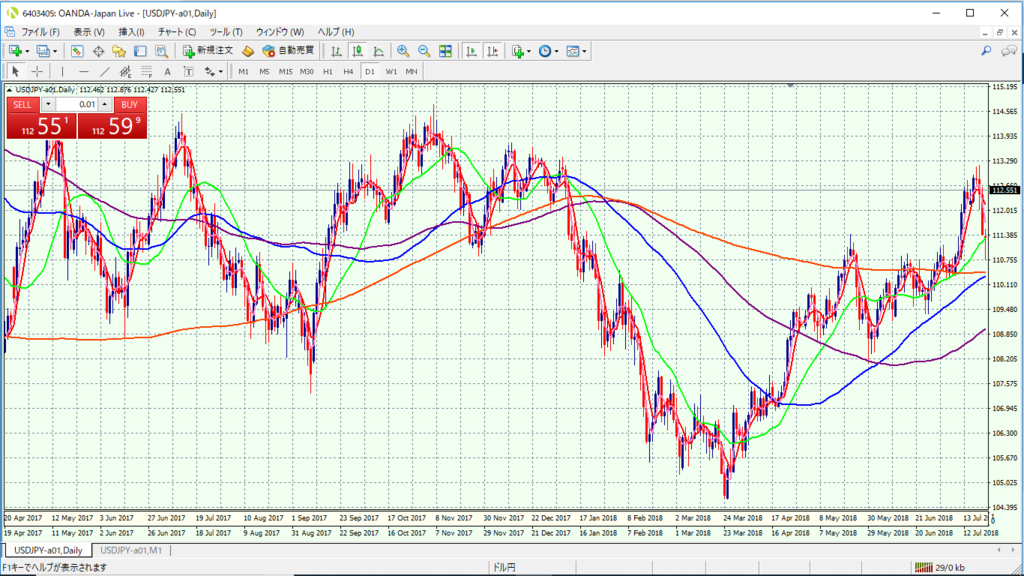Switch chart to line chart icon

[378, 51]
